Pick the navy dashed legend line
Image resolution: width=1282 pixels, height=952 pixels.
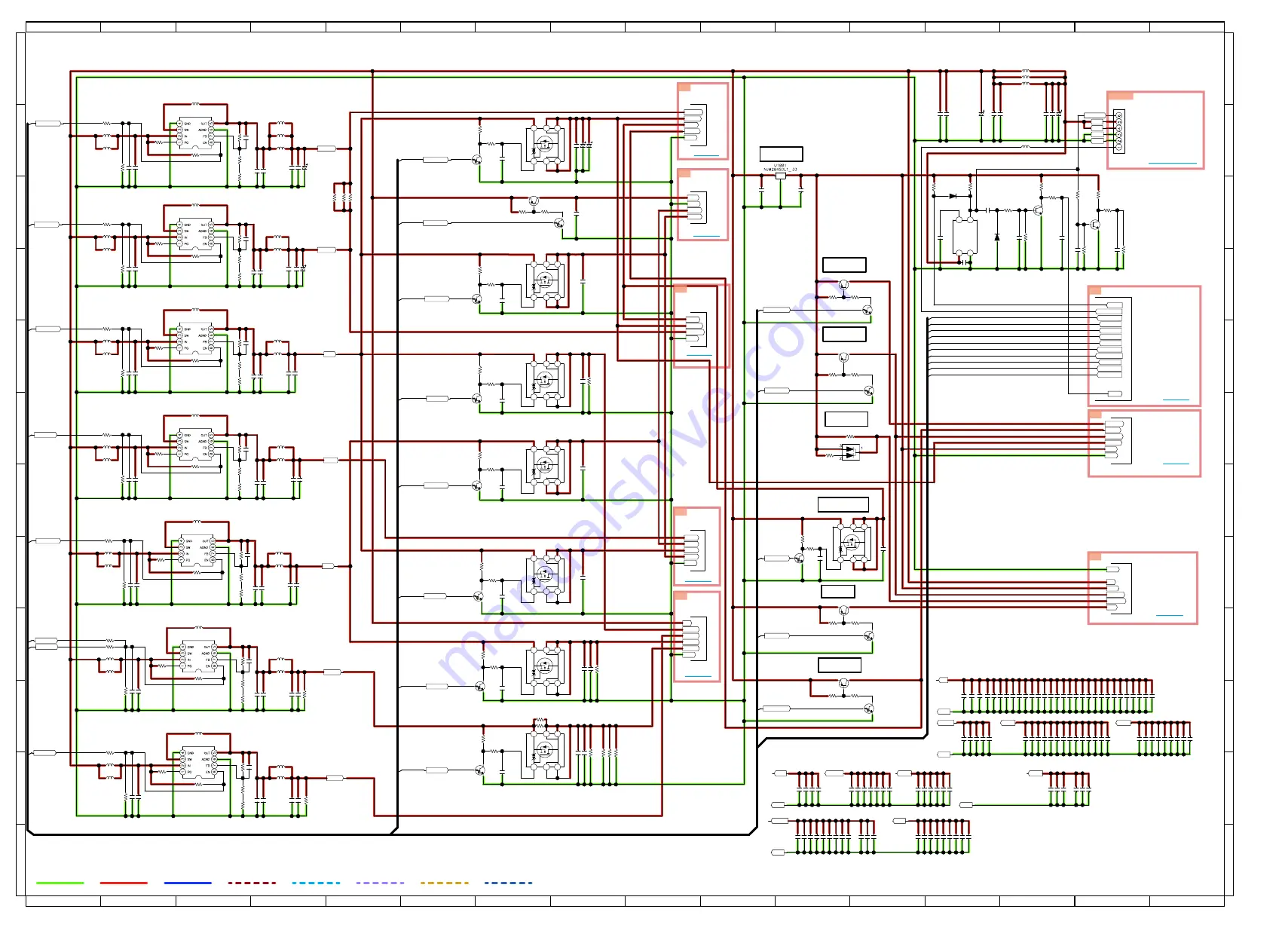pyautogui.click(x=508, y=883)
